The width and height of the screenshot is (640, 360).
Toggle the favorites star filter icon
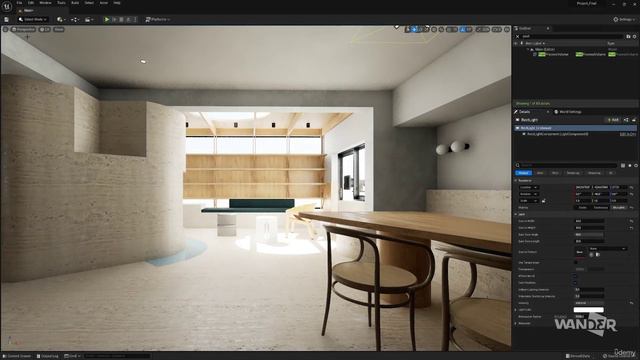click(x=630, y=165)
